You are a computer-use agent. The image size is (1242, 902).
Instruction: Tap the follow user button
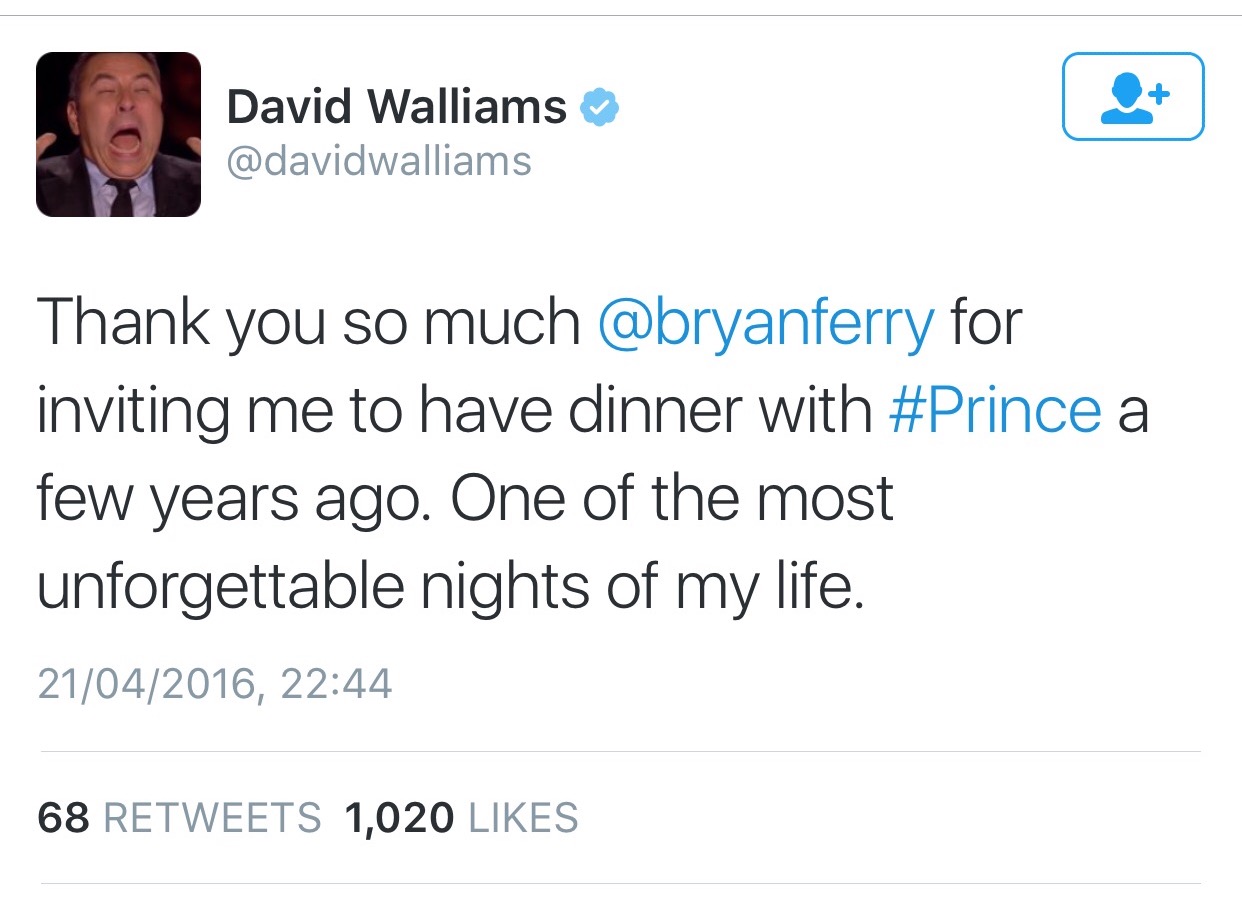tap(1133, 96)
